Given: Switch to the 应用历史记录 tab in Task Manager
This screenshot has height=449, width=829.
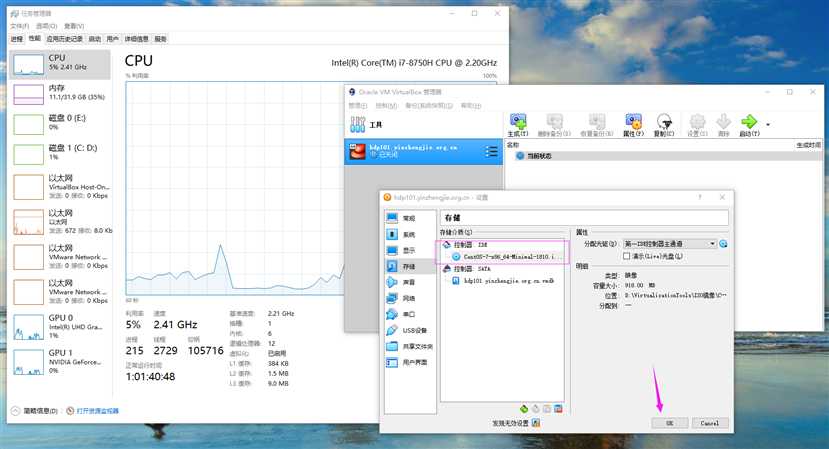Looking at the screenshot, I should click(x=65, y=39).
